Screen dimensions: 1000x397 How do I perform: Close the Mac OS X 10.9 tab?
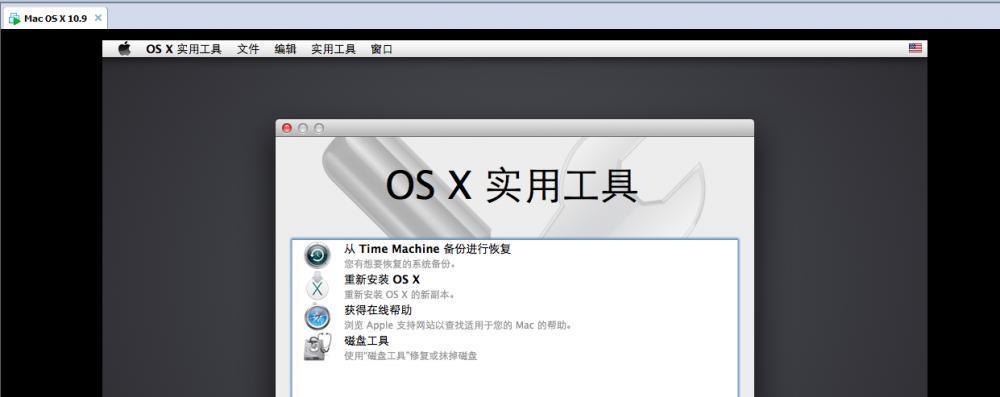98,18
